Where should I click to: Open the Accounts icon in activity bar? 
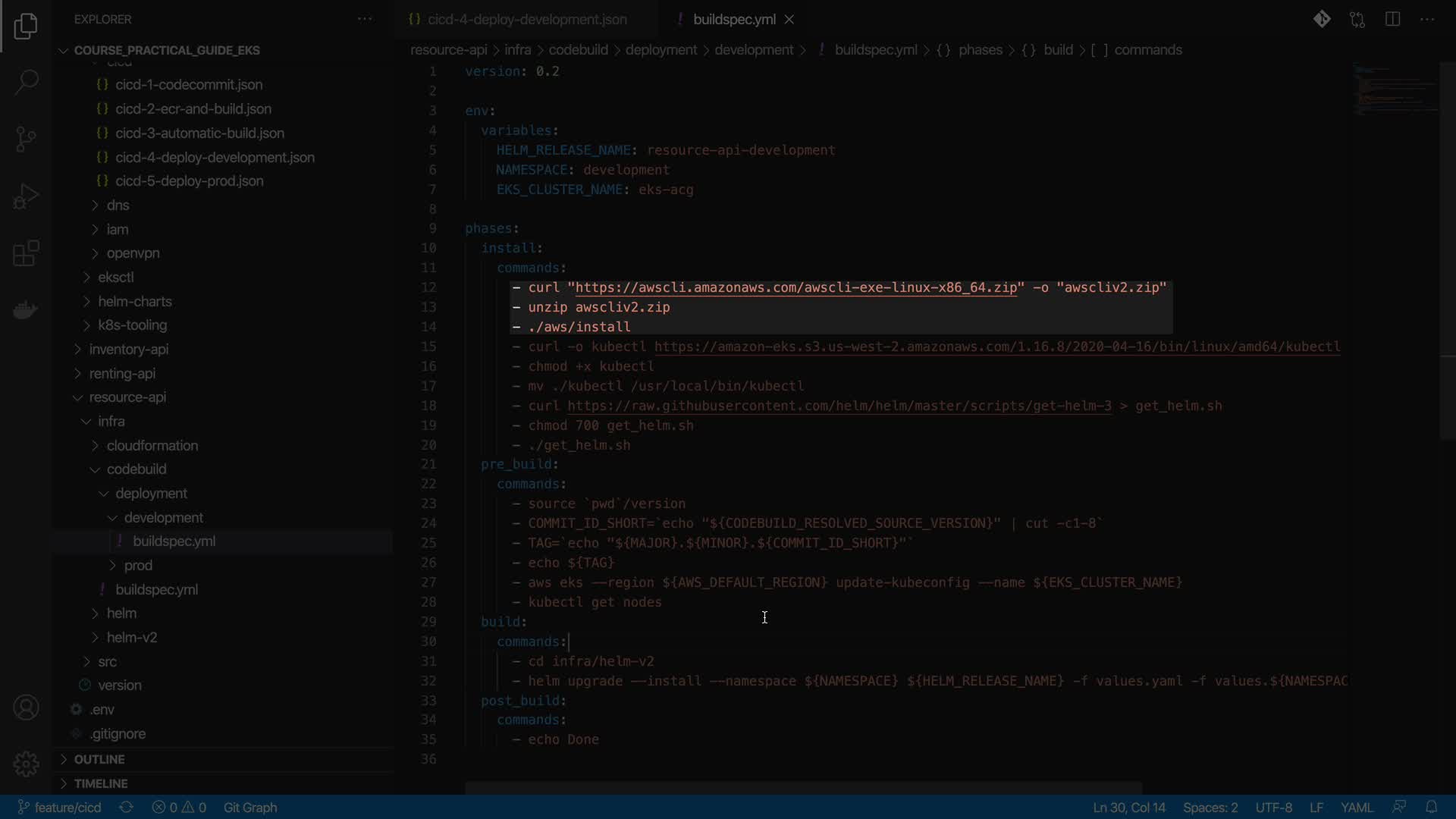coord(26,708)
